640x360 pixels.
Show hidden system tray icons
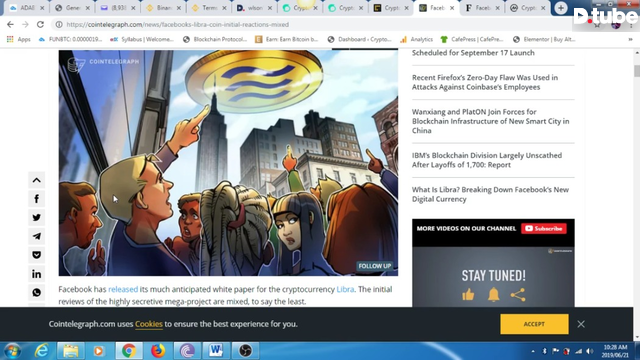(x=533, y=351)
